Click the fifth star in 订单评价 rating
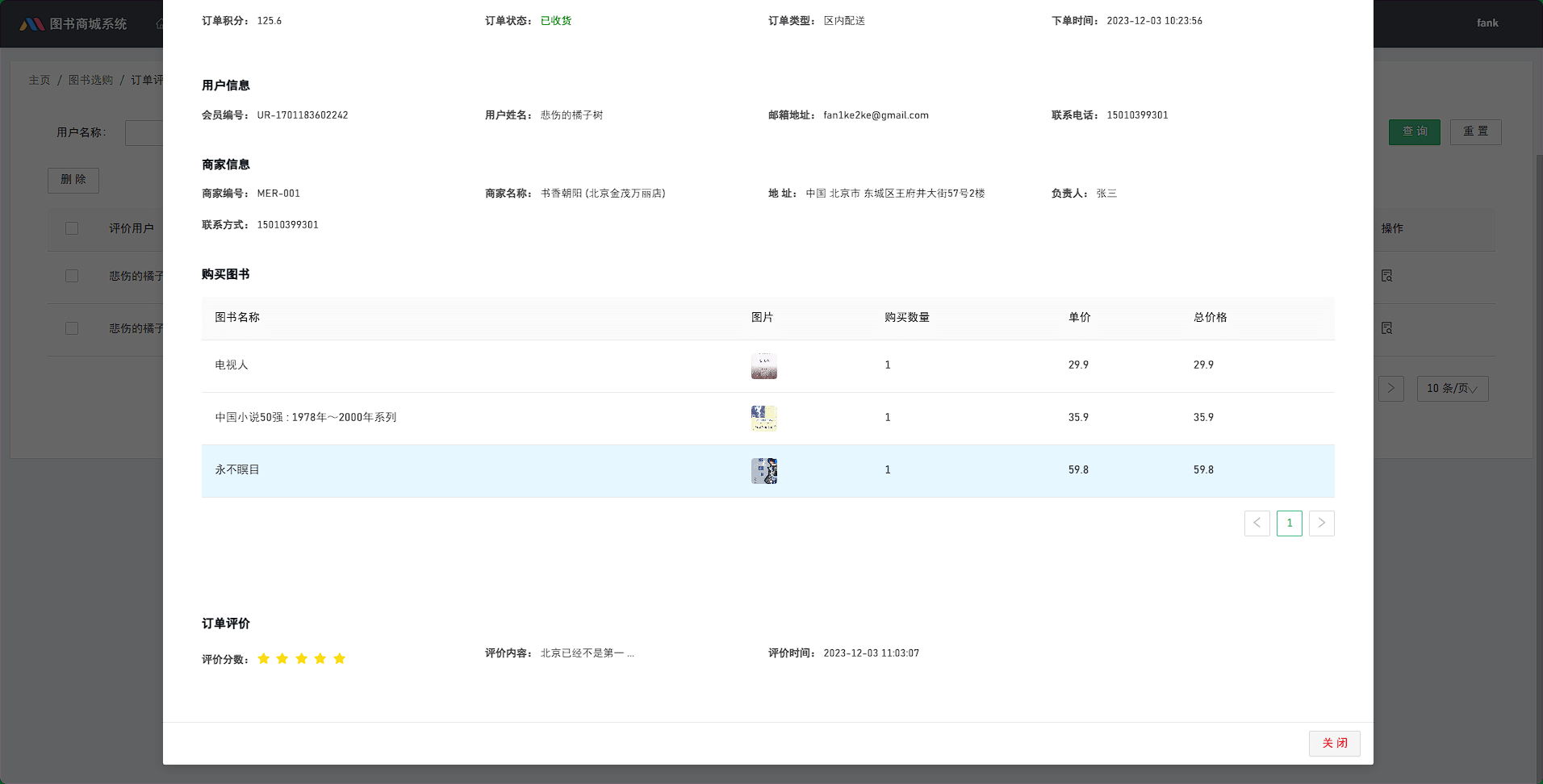Viewport: 1543px width, 784px height. click(x=340, y=658)
